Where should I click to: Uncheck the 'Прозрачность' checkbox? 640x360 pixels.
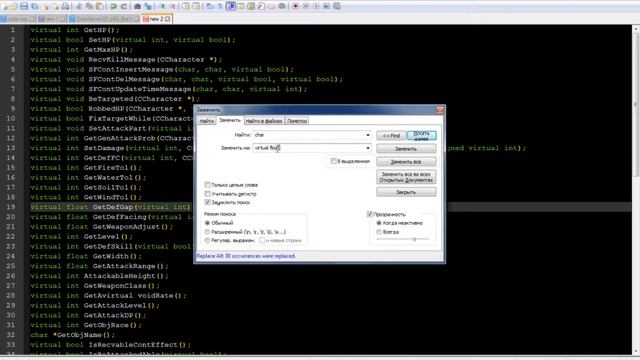pos(370,214)
